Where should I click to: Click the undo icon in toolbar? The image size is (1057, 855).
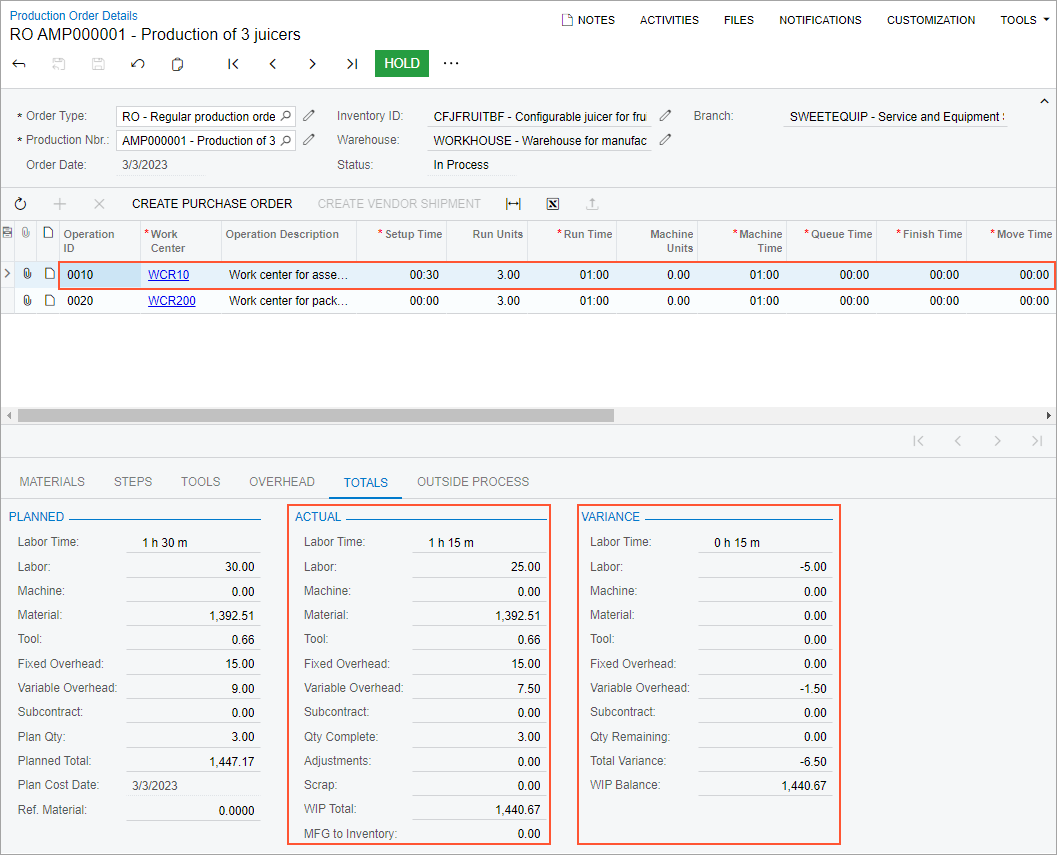(138, 64)
